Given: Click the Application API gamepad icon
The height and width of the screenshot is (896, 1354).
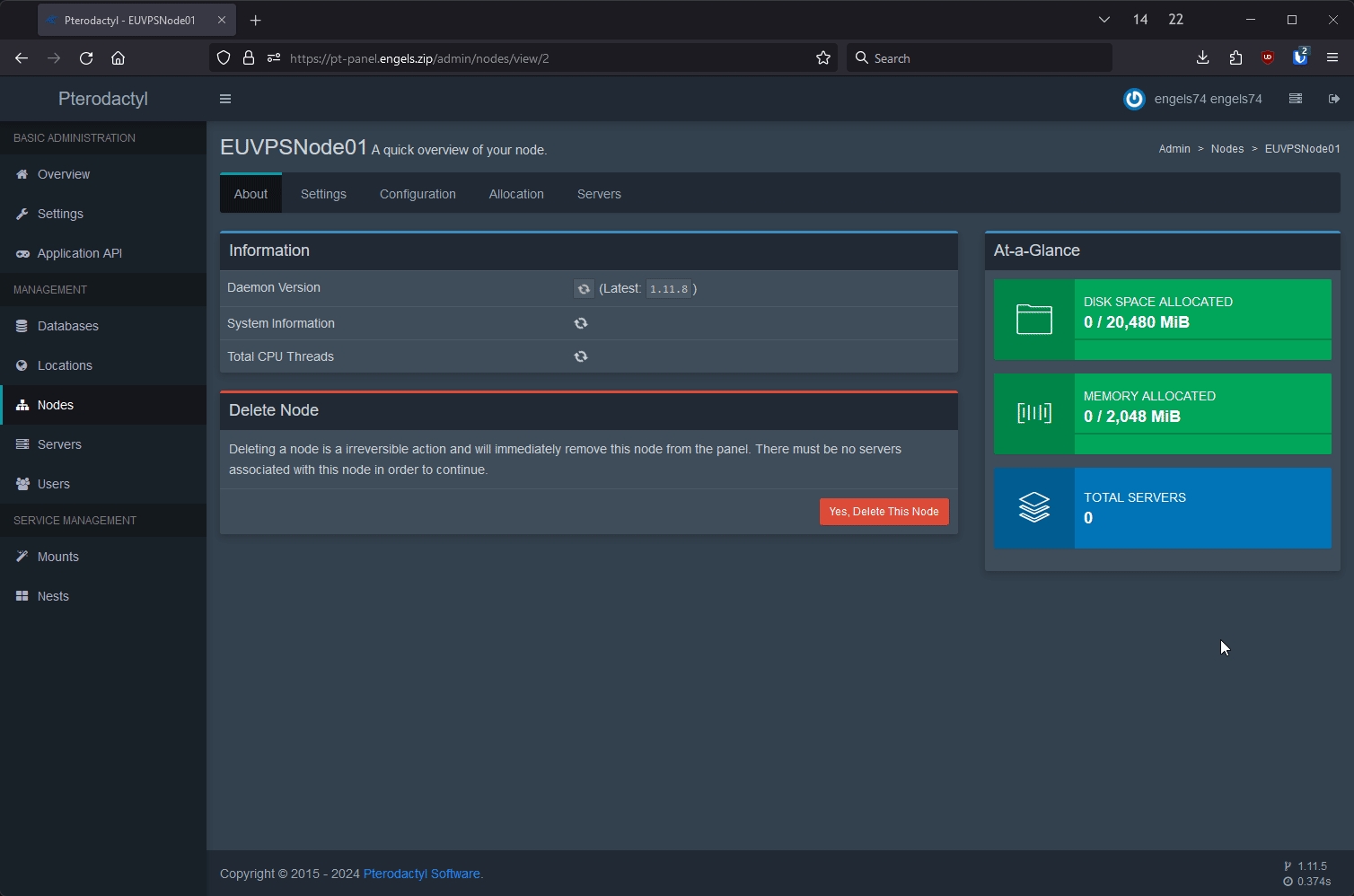Looking at the screenshot, I should 22,253.
